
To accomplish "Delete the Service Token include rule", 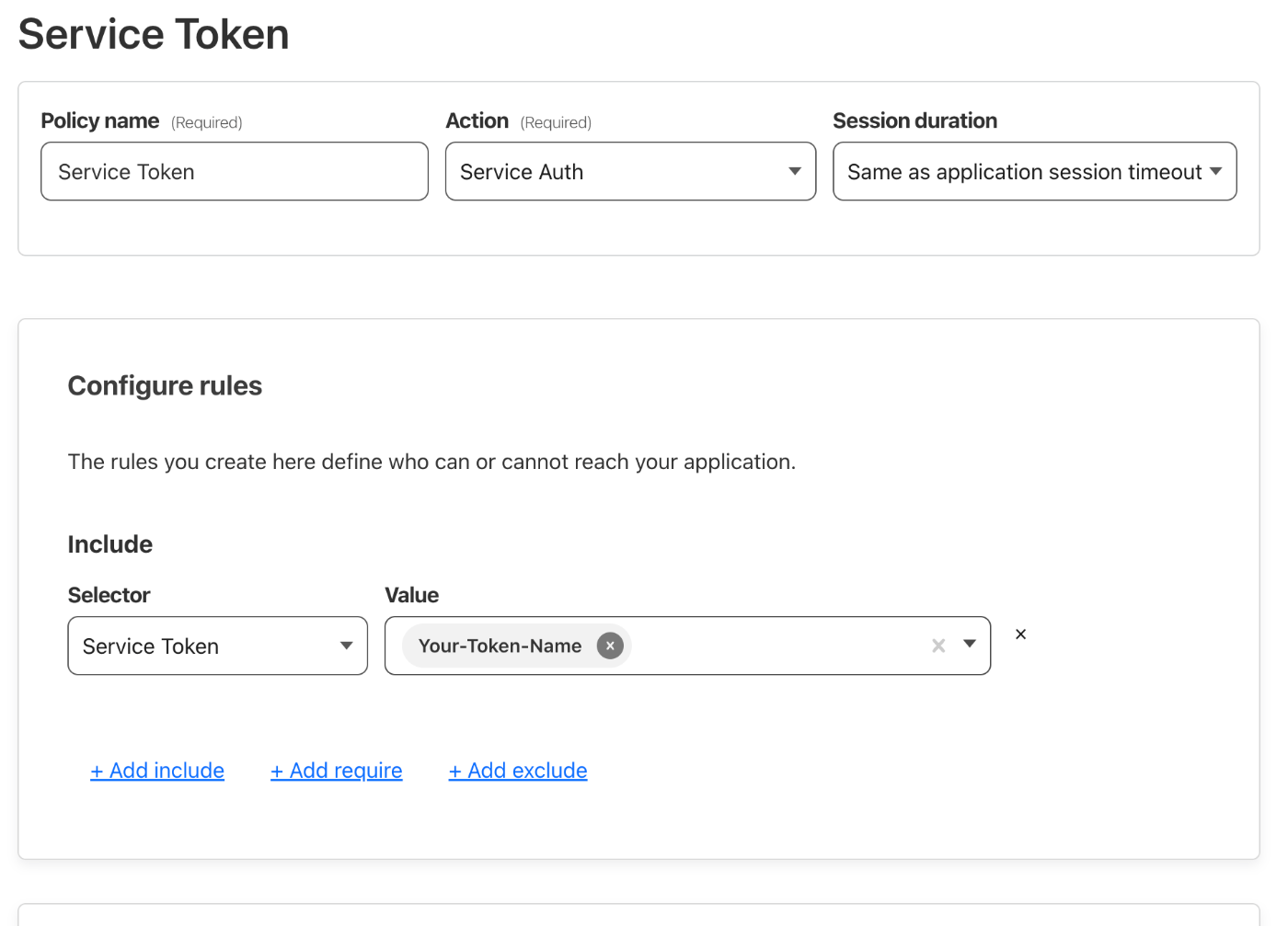I will [1020, 634].
